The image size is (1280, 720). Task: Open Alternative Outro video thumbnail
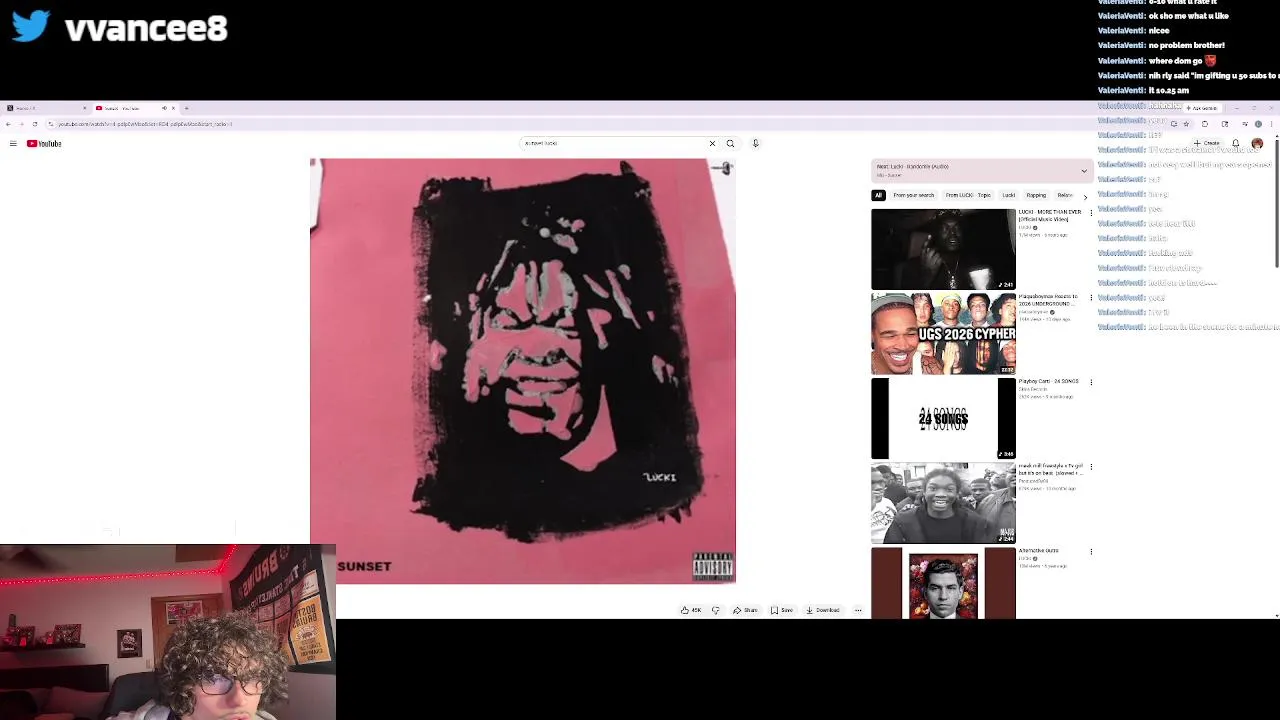pyautogui.click(x=943, y=584)
